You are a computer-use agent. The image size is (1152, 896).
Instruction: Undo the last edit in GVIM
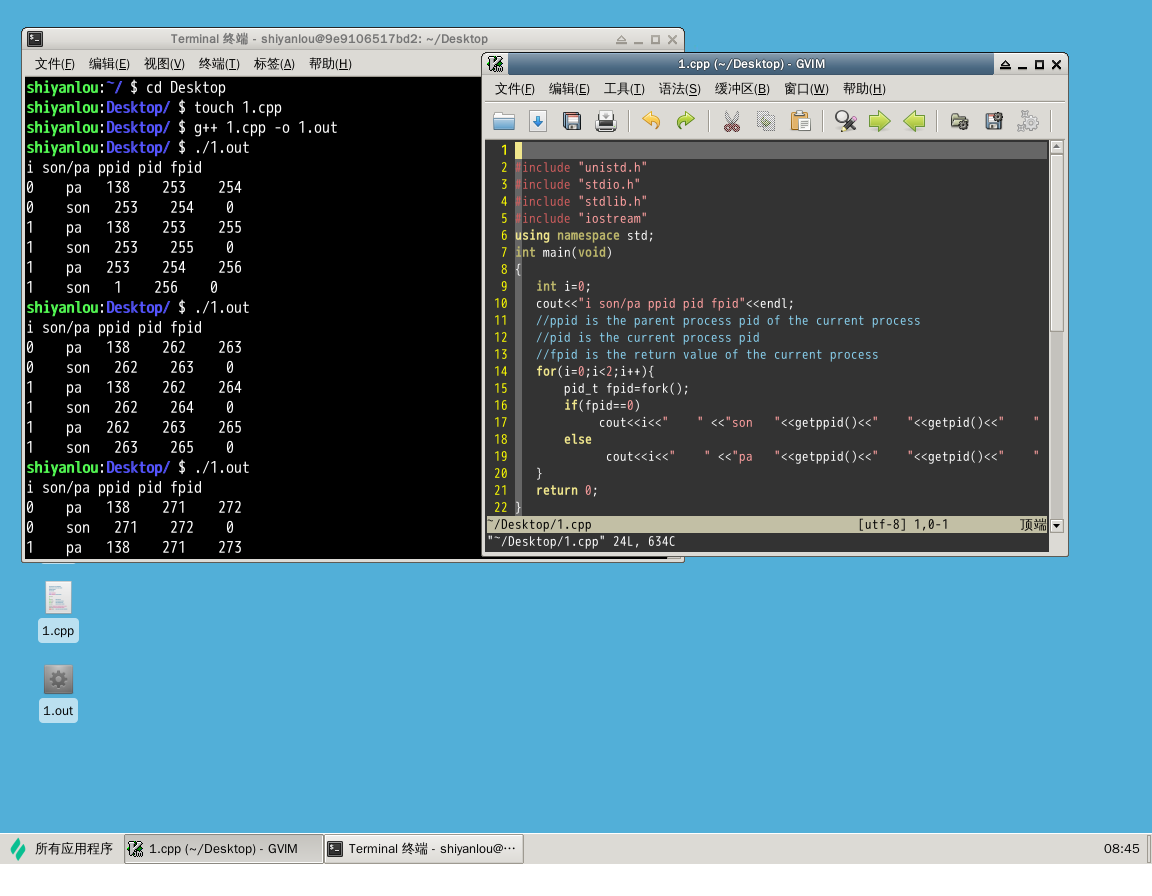[x=651, y=122]
